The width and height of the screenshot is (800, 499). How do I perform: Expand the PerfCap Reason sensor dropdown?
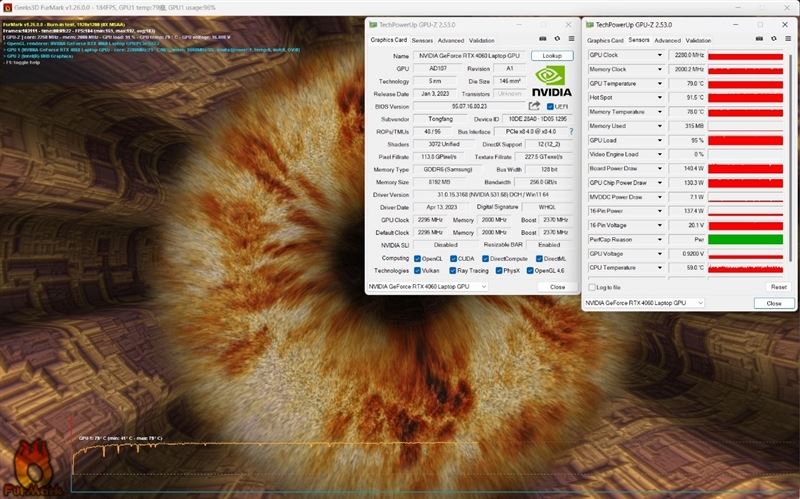point(659,240)
